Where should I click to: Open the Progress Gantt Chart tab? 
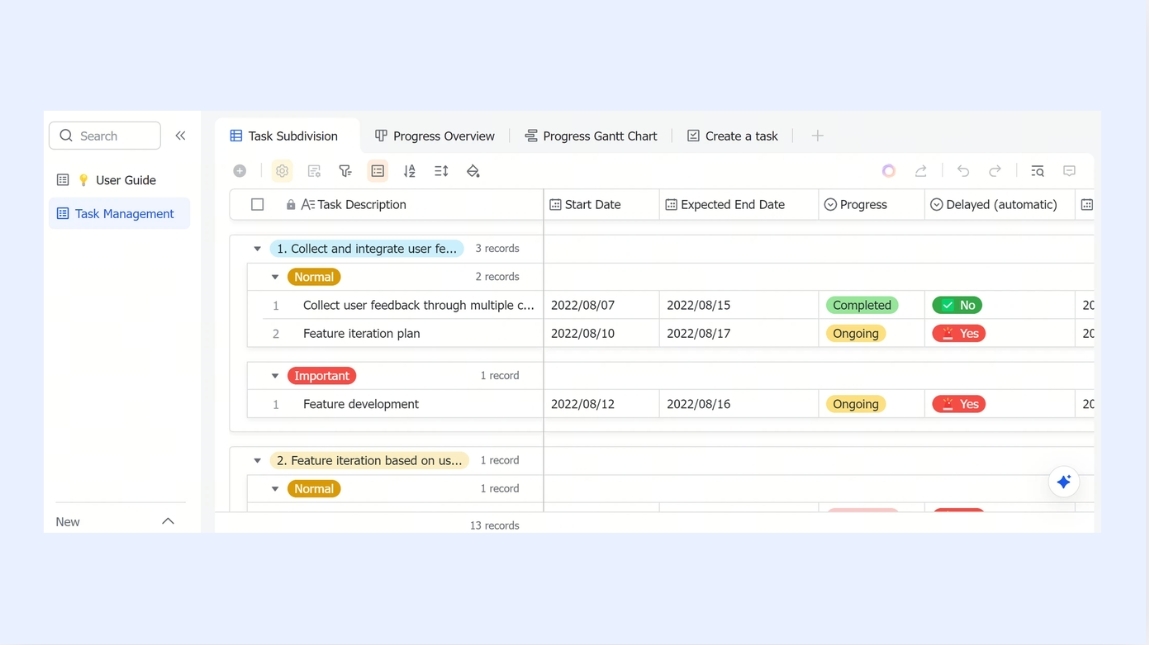coord(591,136)
